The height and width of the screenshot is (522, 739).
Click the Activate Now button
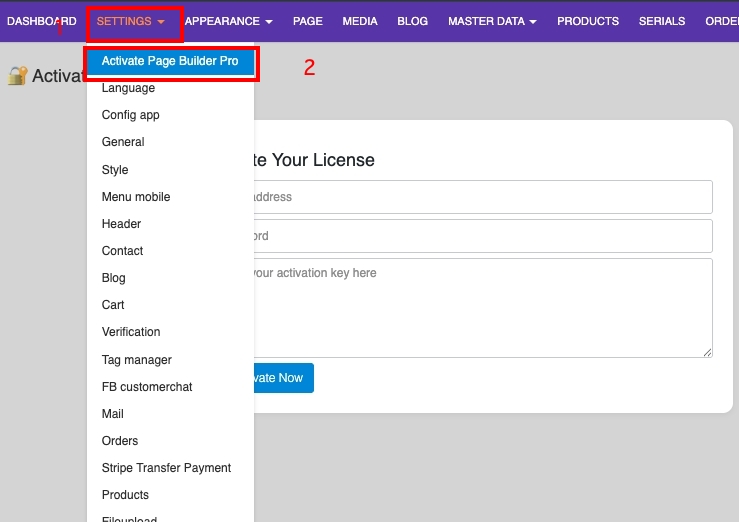coord(282,378)
